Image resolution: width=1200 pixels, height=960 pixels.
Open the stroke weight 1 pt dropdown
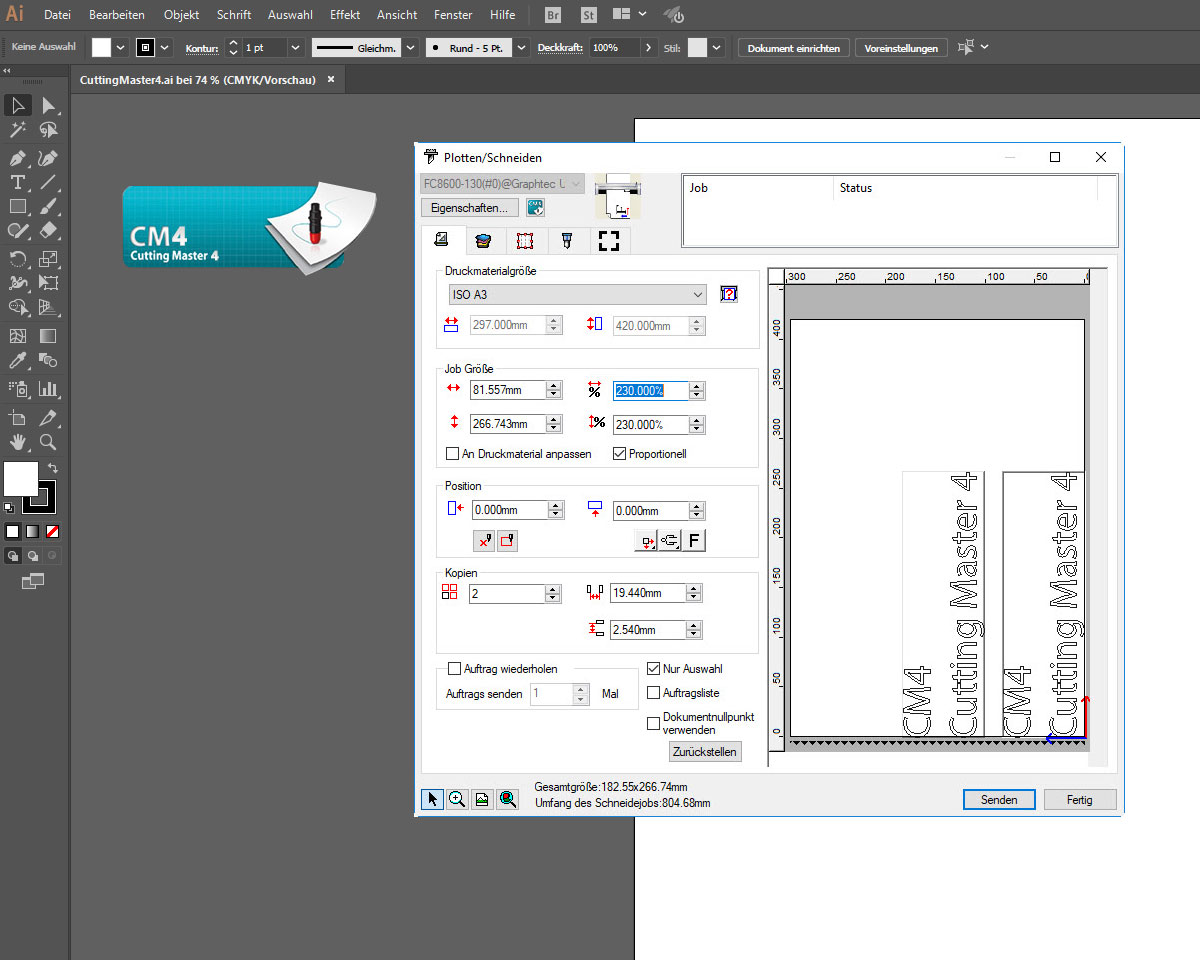point(295,47)
